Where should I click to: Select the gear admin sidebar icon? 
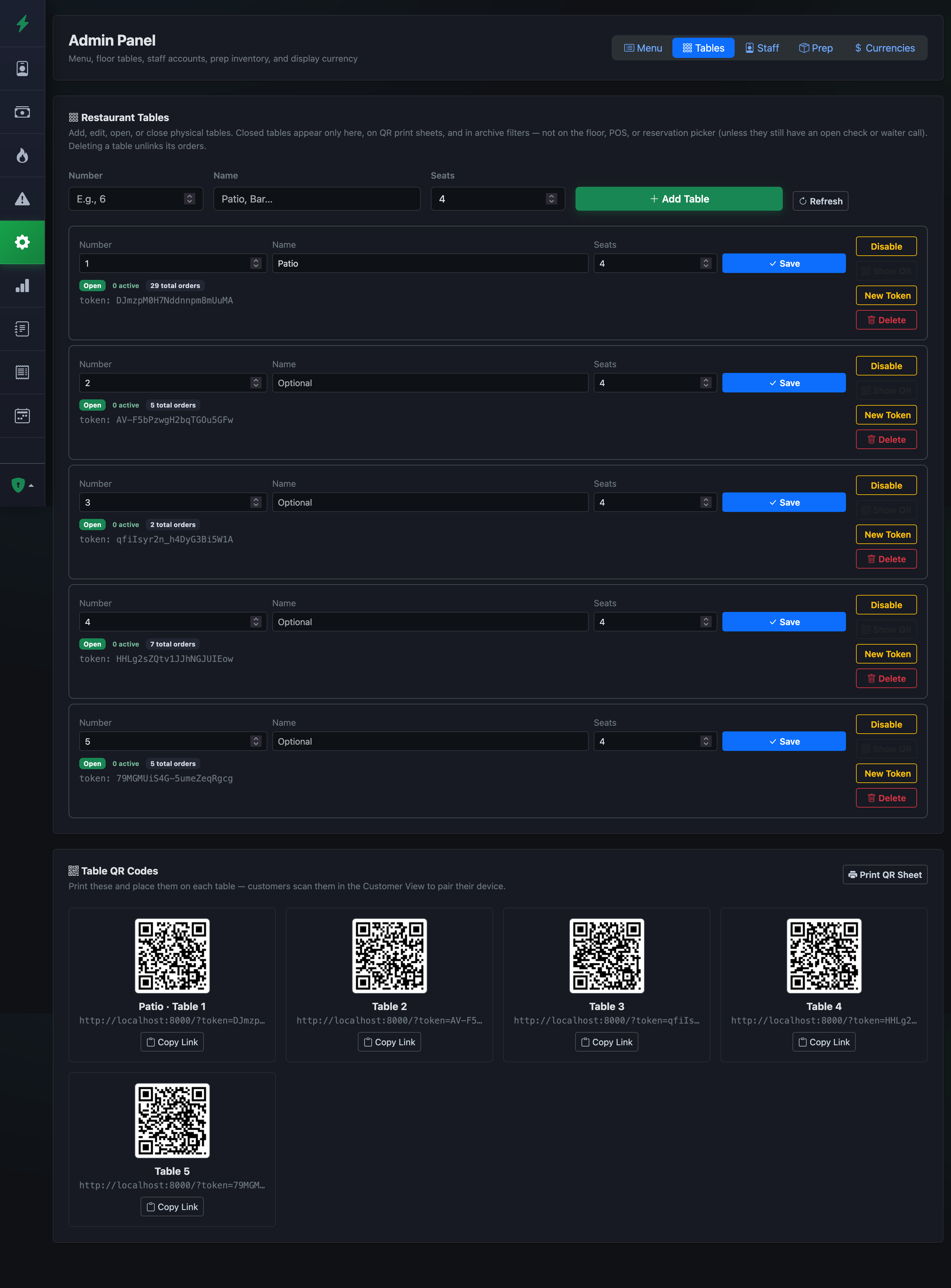[22, 242]
